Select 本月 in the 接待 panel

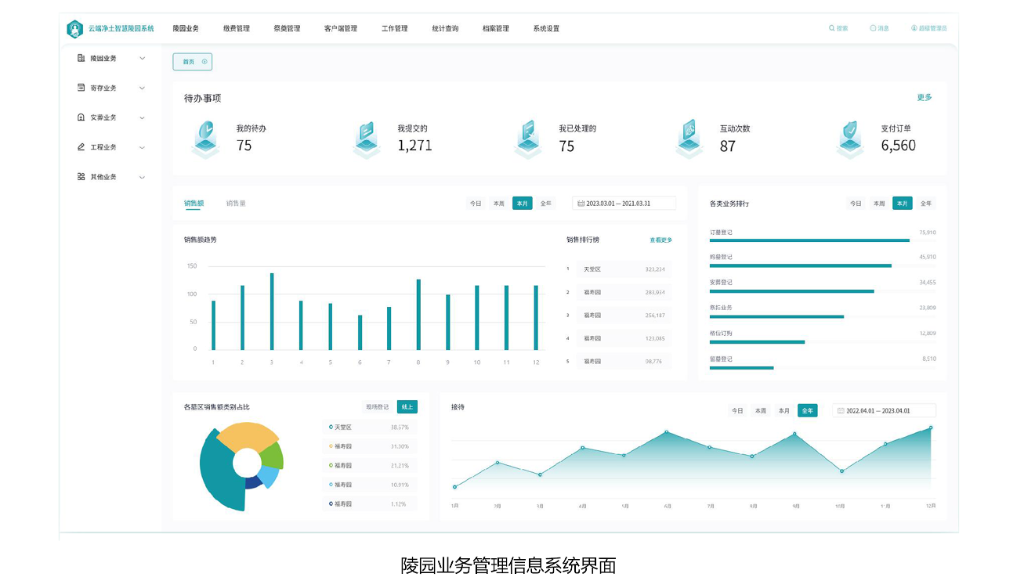[x=784, y=411]
